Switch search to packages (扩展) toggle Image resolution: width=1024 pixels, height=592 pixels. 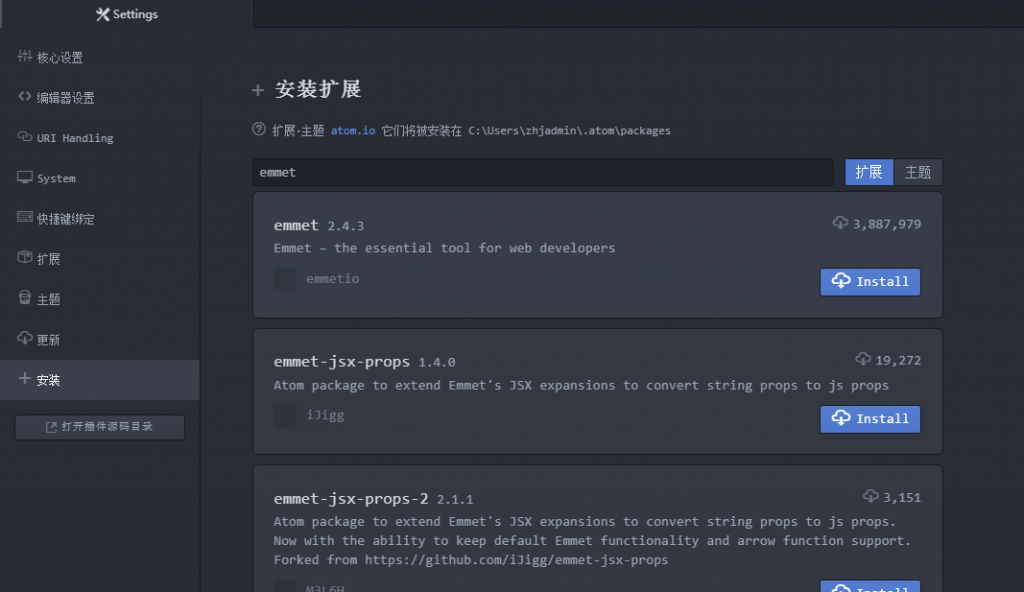click(869, 172)
